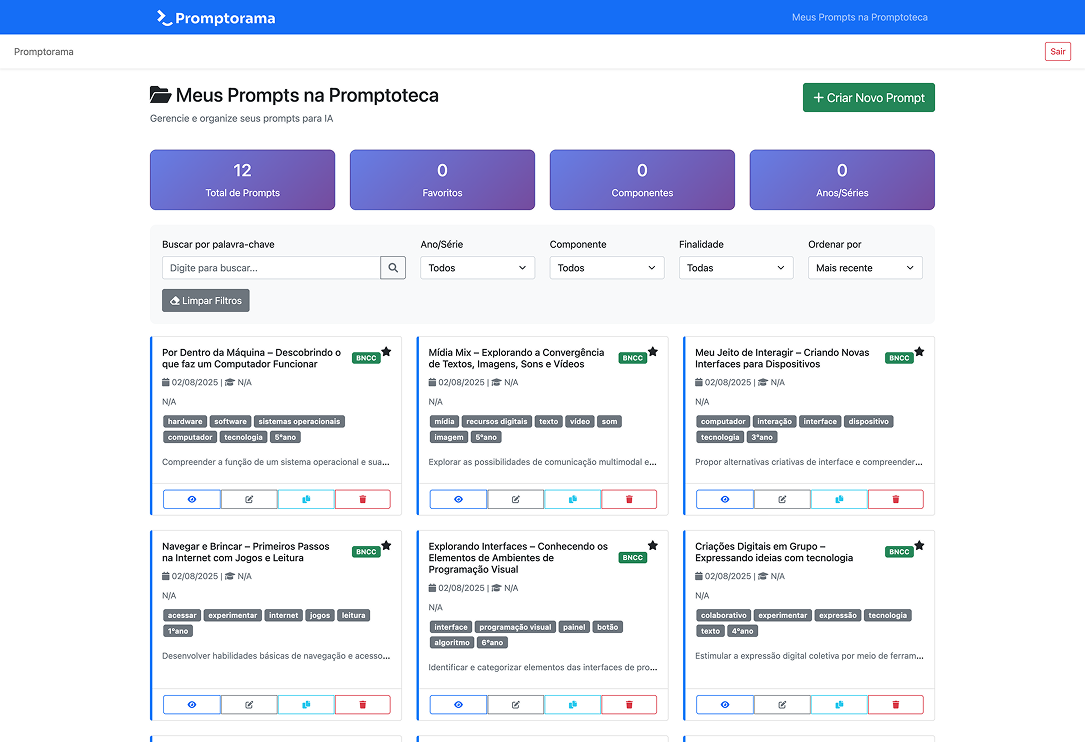View the 'Meu Jeito de Interagir' prompt

(x=725, y=499)
